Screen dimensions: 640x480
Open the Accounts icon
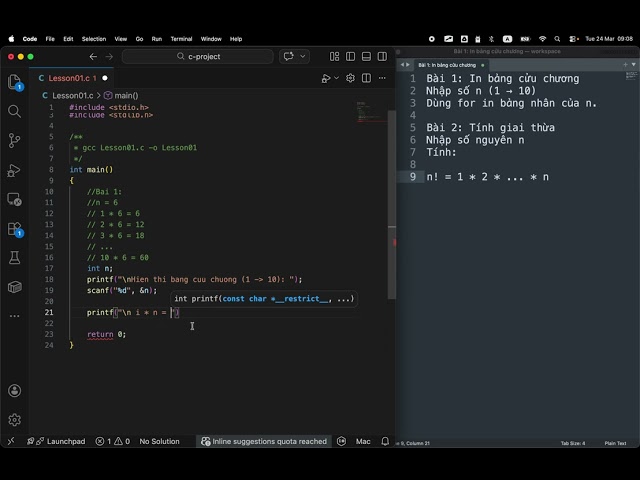click(15, 391)
